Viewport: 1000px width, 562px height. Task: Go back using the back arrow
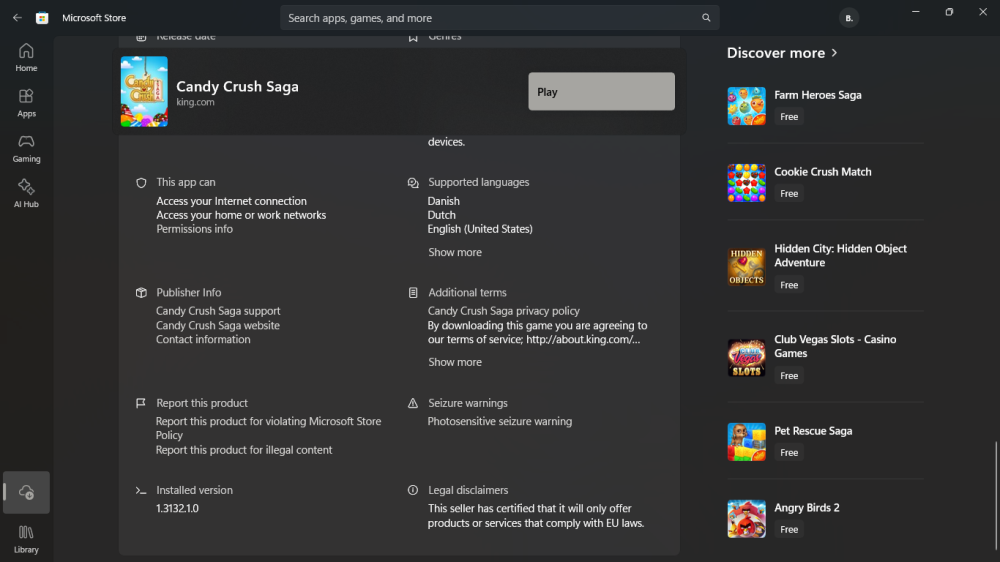(x=17, y=18)
